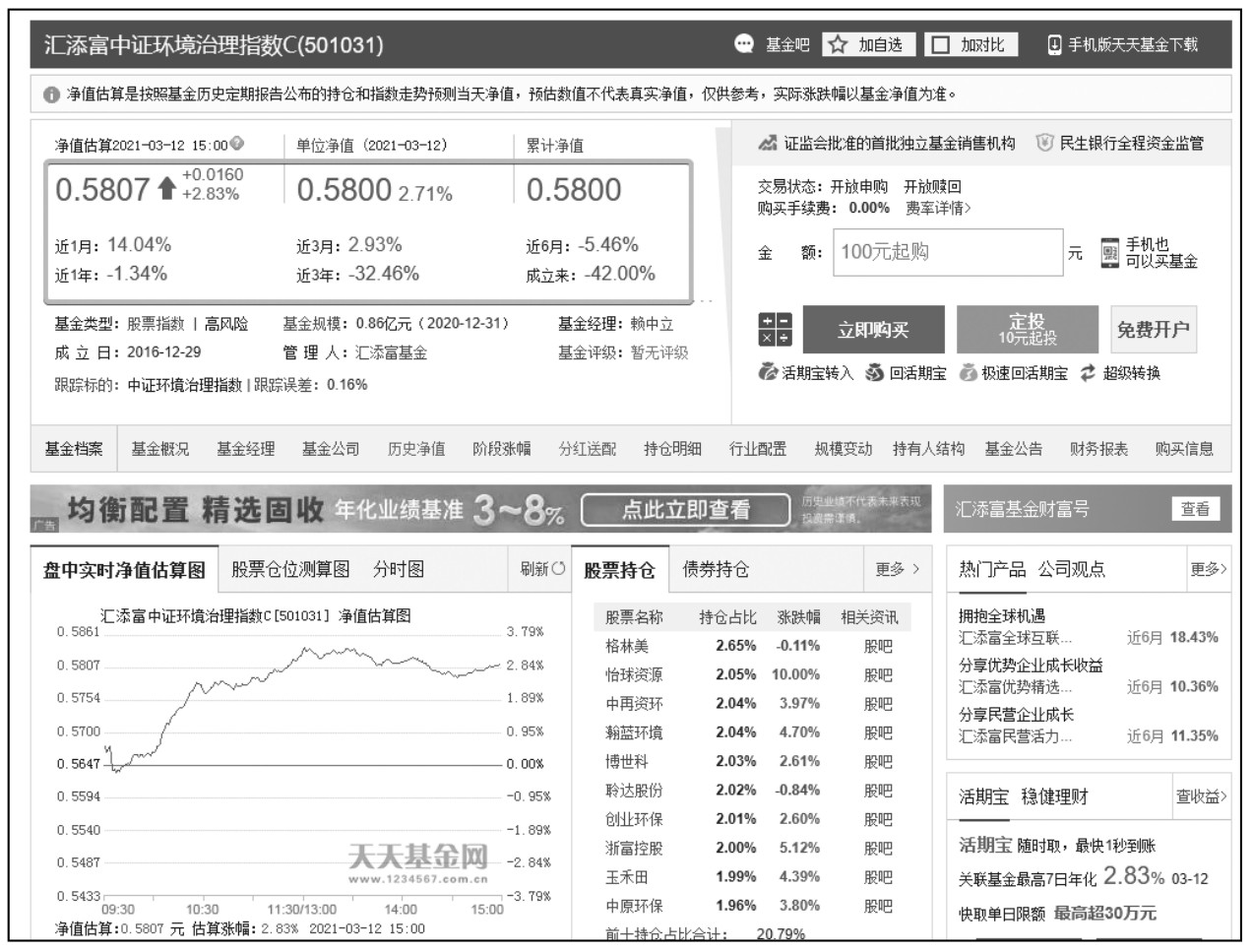Image resolution: width=1253 pixels, height=952 pixels.
Task: Click the 刷新 refresh icon above the chart
Action: (559, 568)
